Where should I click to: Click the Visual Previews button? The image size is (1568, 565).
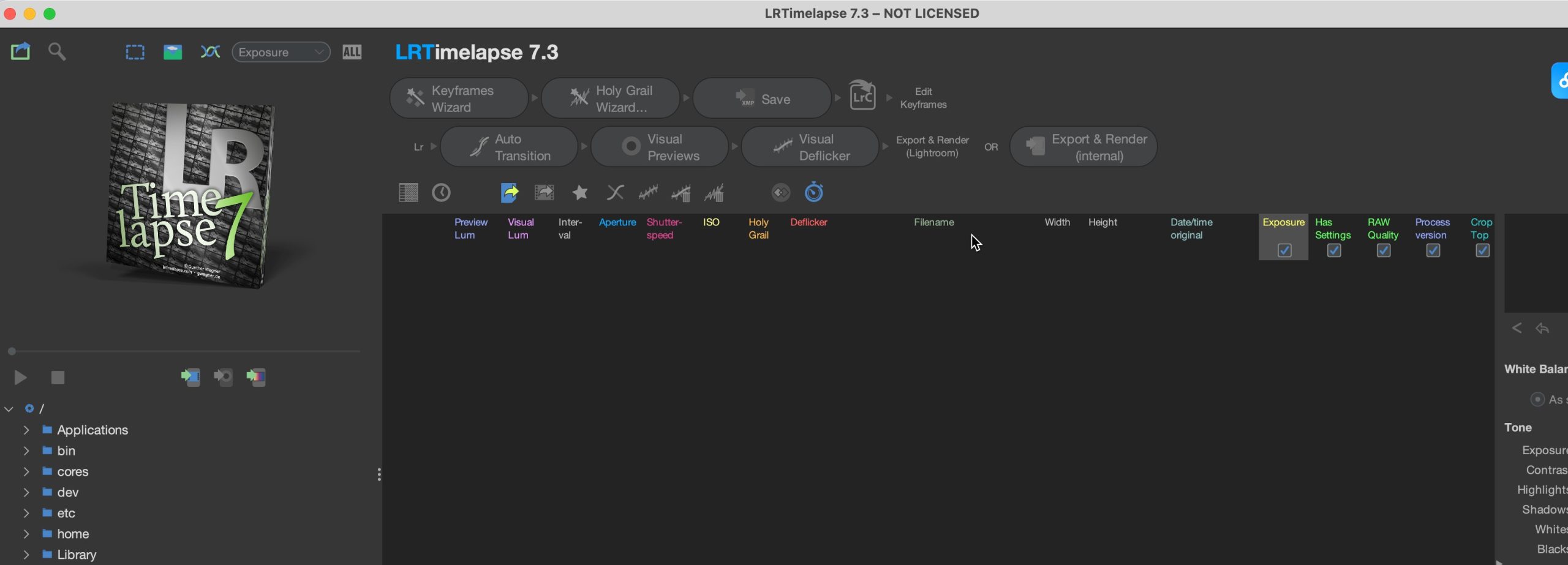(x=660, y=147)
